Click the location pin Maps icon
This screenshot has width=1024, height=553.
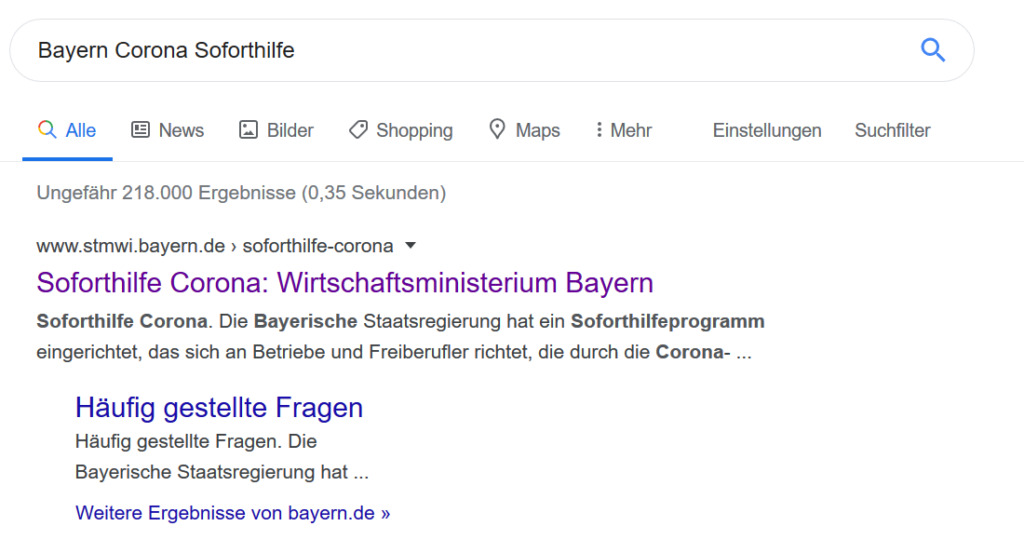click(497, 130)
